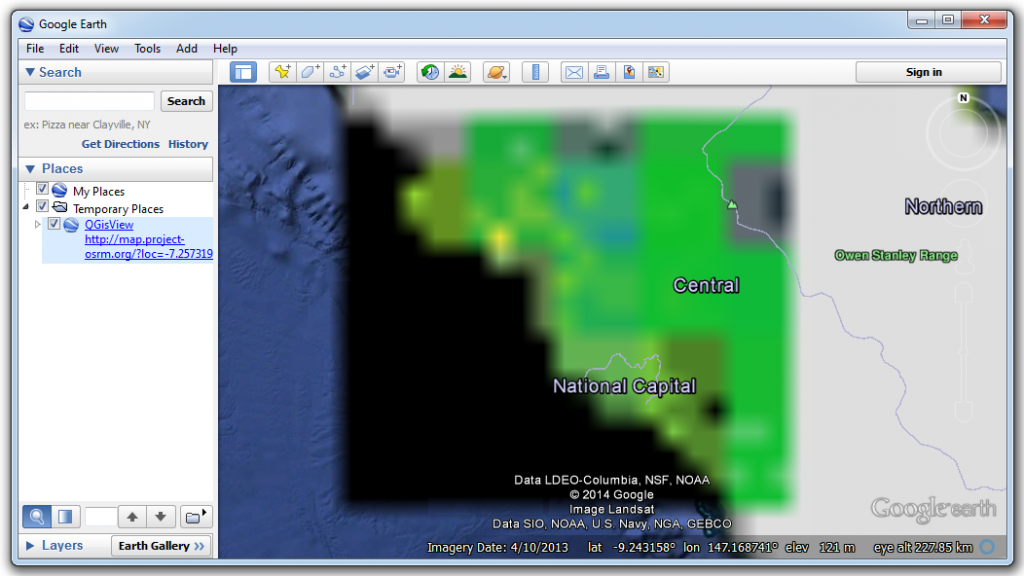Screen dimensions: 1024x576
Task: Show sunlight across the landscape icon
Action: pyautogui.click(x=458, y=72)
